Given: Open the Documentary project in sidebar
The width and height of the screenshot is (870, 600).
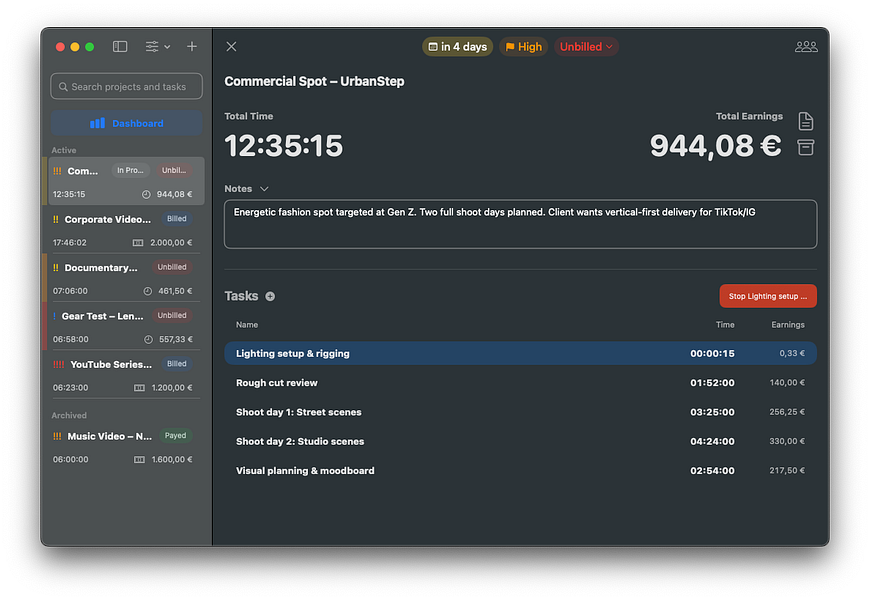Looking at the screenshot, I should [x=127, y=279].
